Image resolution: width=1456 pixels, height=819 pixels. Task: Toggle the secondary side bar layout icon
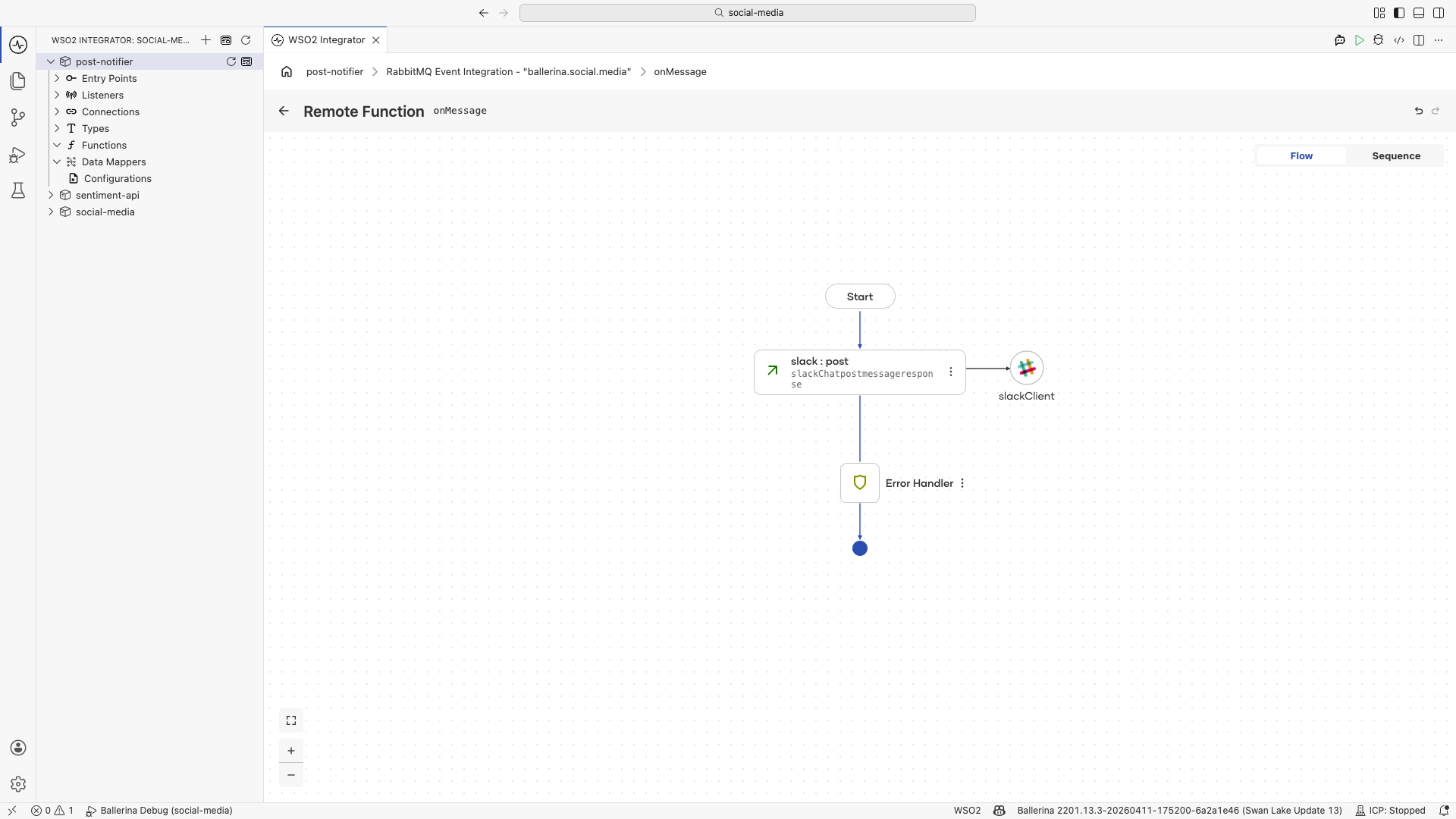[x=1439, y=13]
